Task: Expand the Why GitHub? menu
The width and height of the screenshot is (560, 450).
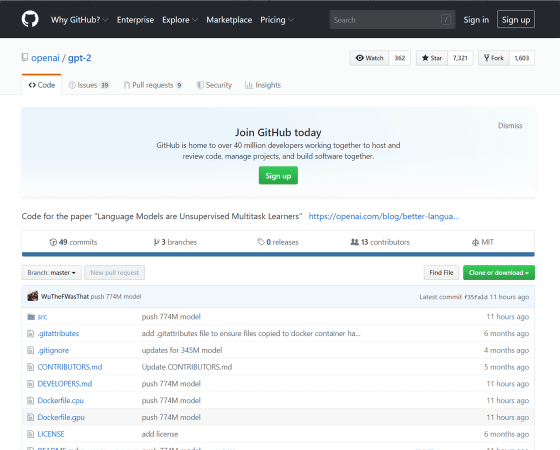Action: [79, 20]
